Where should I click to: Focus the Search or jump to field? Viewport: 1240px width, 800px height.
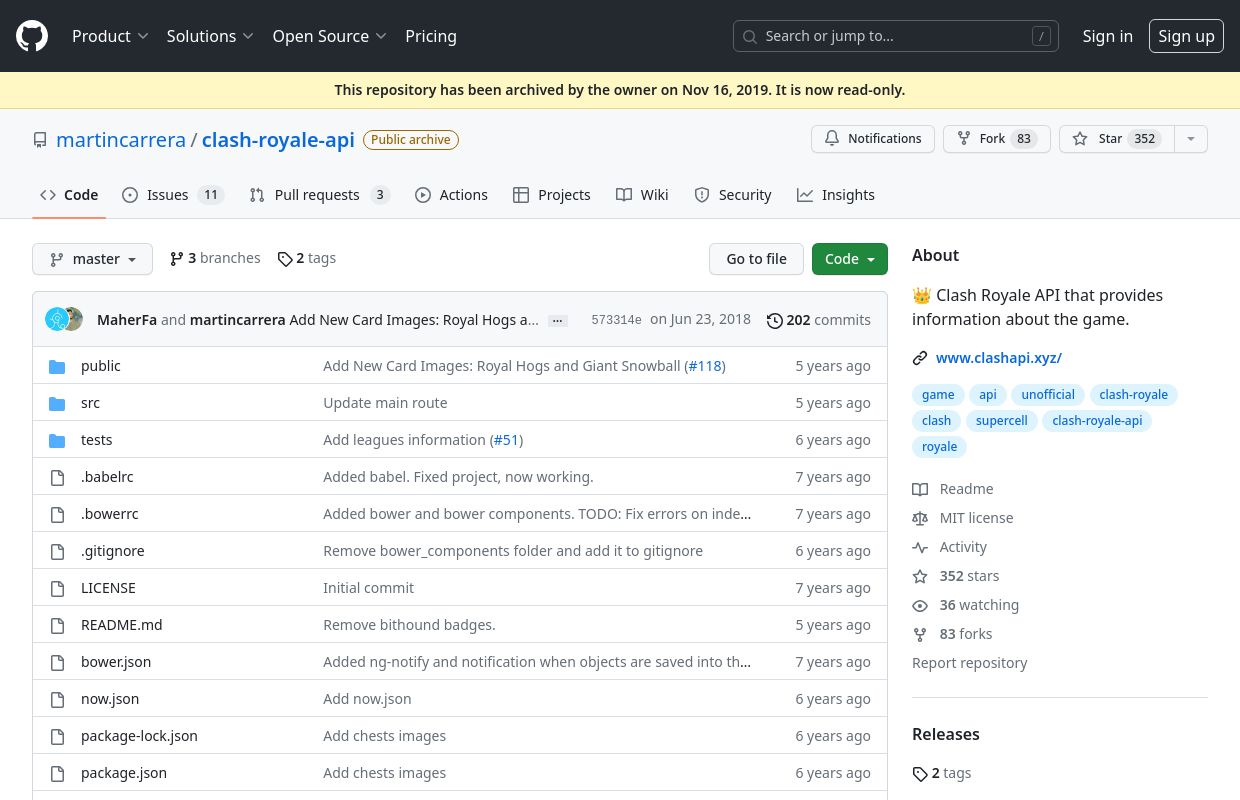tap(896, 36)
